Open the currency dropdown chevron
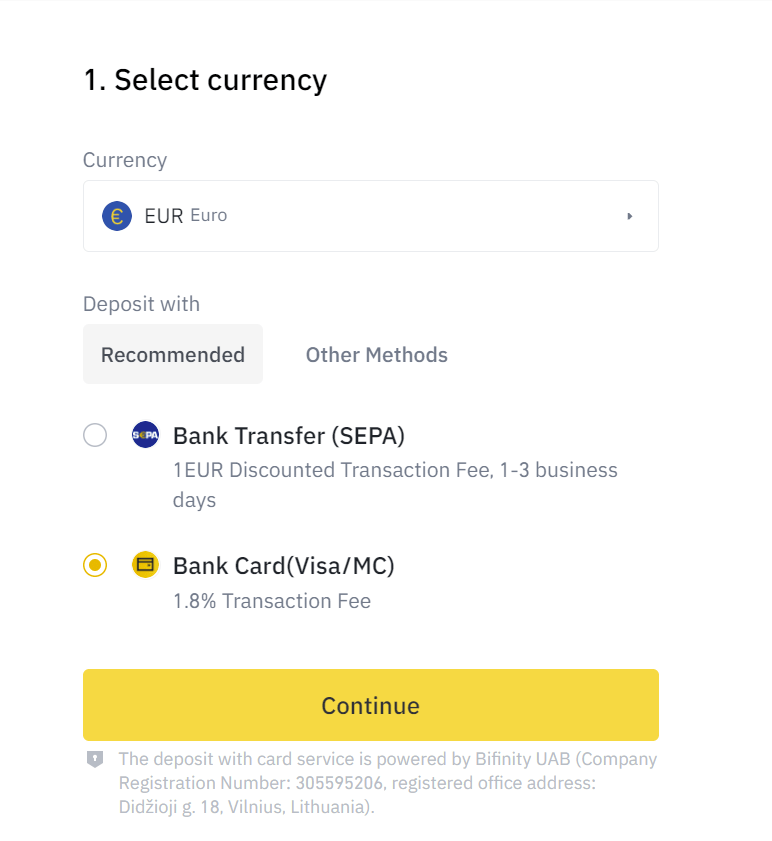This screenshot has width=772, height=841. pos(630,215)
